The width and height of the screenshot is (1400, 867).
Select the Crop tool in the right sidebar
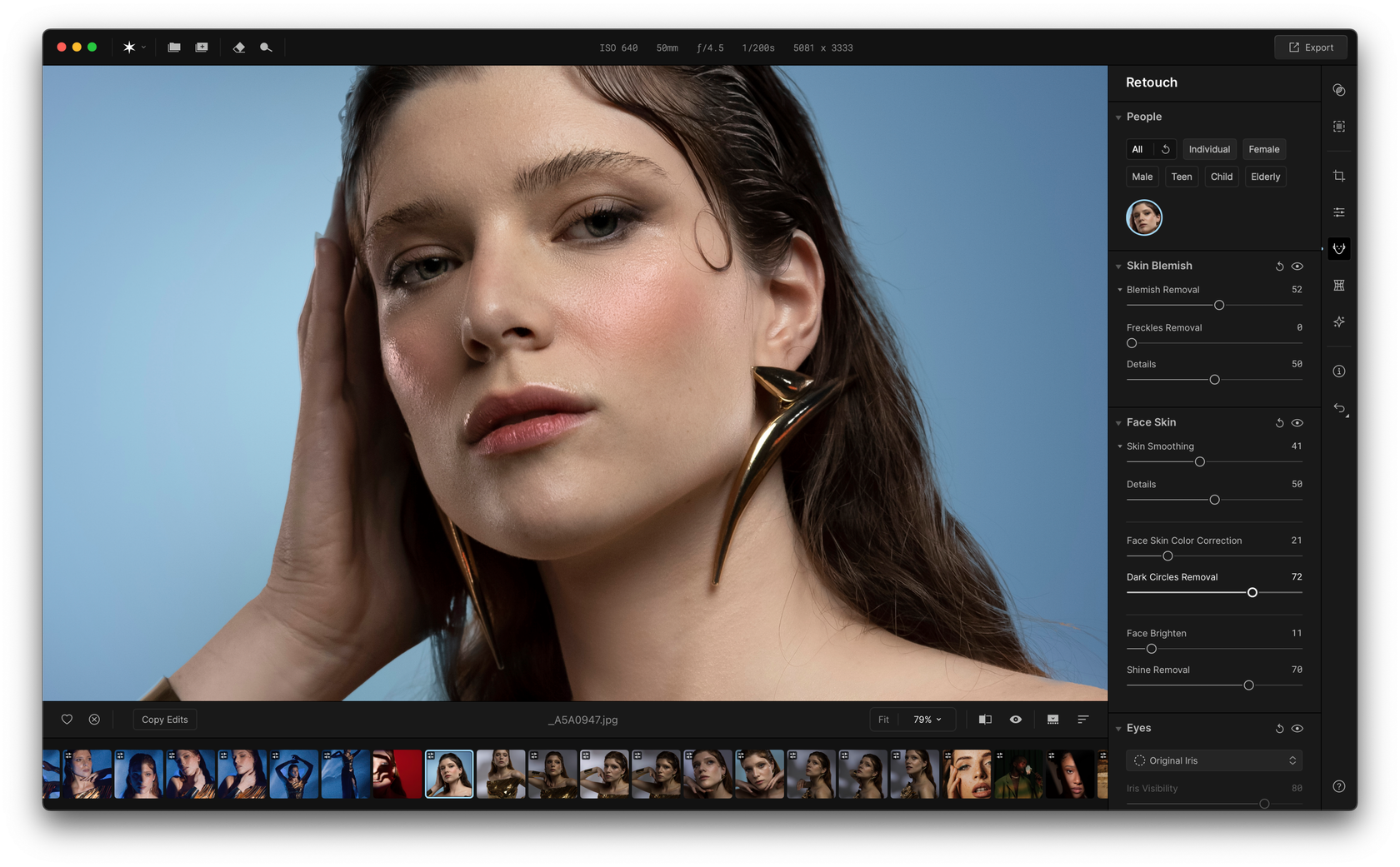point(1339,175)
